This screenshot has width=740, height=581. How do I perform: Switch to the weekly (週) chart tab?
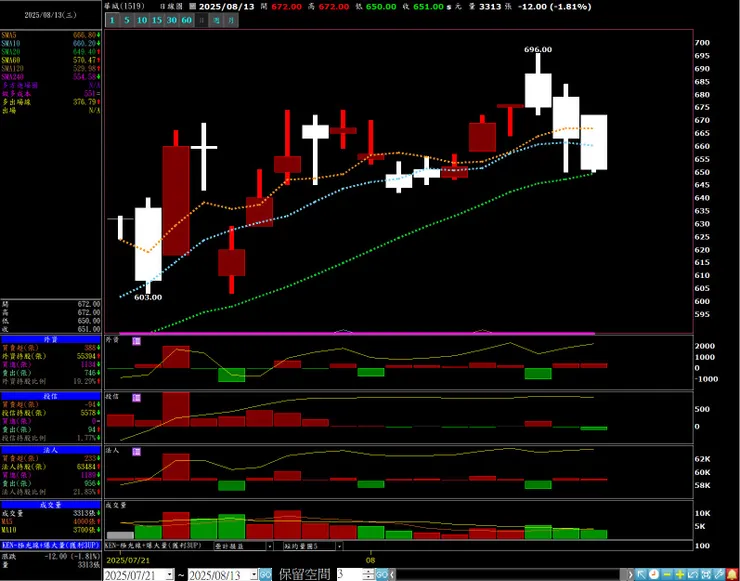point(216,20)
